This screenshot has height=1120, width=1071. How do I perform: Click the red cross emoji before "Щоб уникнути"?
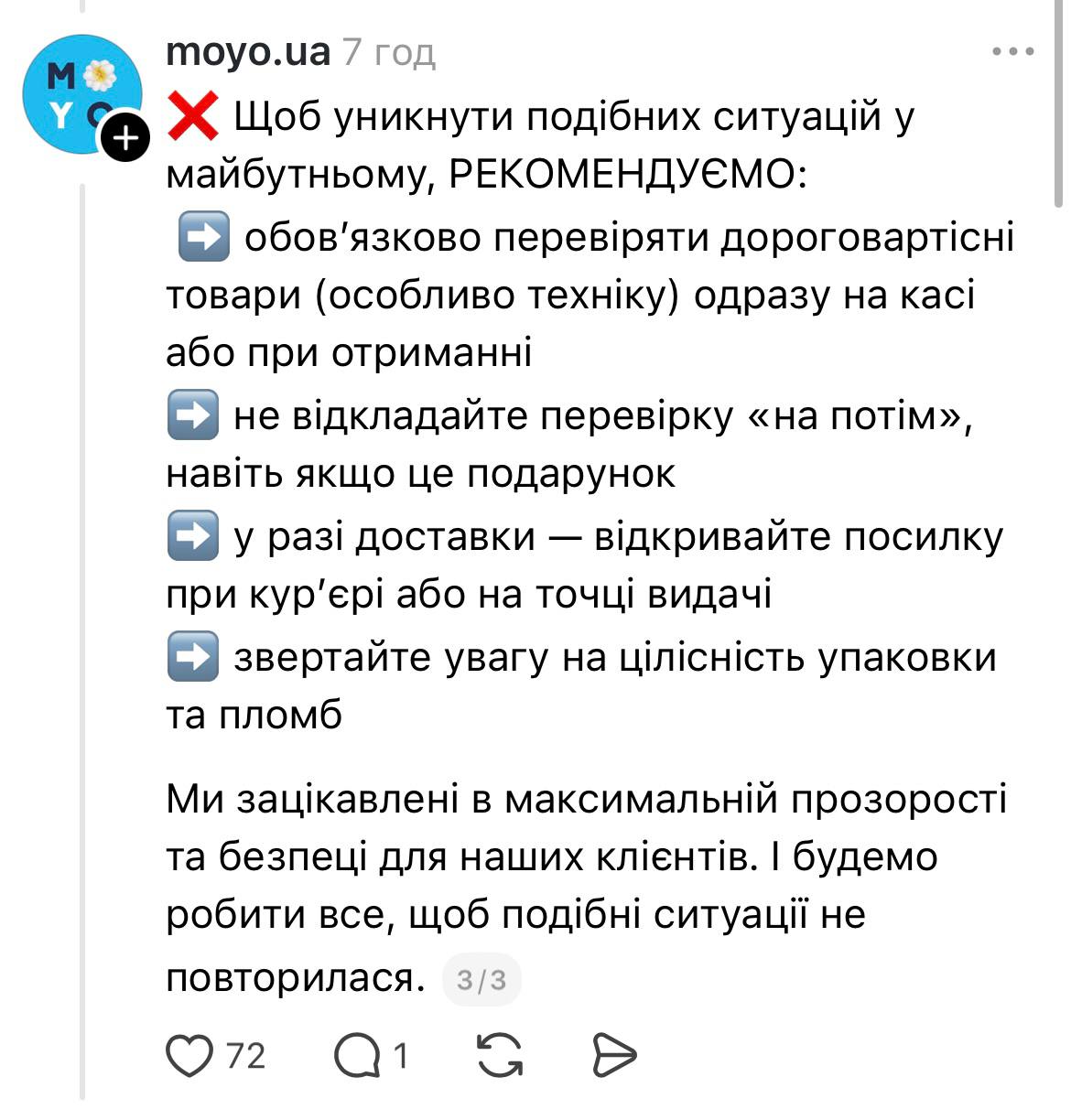point(193,117)
